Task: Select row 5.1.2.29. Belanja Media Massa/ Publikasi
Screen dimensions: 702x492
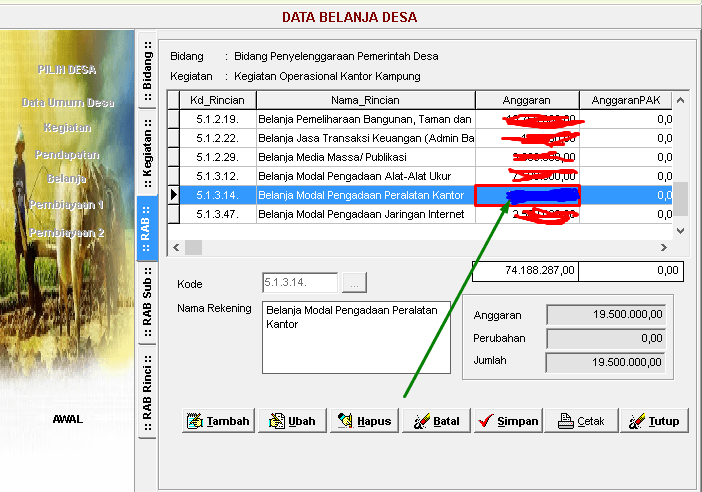Action: click(420, 157)
